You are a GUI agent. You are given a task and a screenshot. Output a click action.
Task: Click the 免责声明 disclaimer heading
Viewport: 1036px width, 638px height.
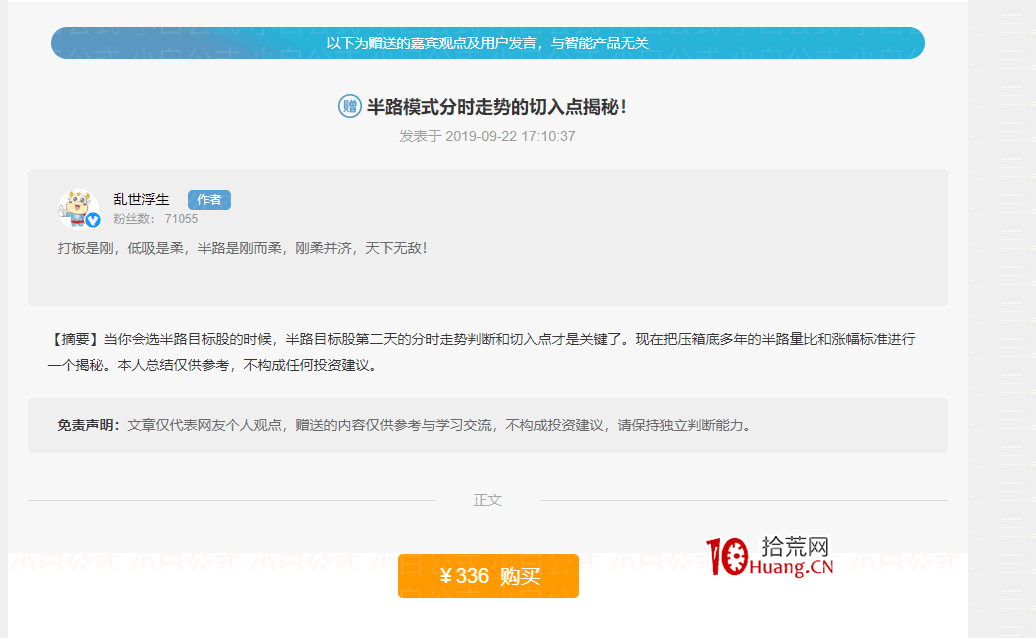[86, 423]
